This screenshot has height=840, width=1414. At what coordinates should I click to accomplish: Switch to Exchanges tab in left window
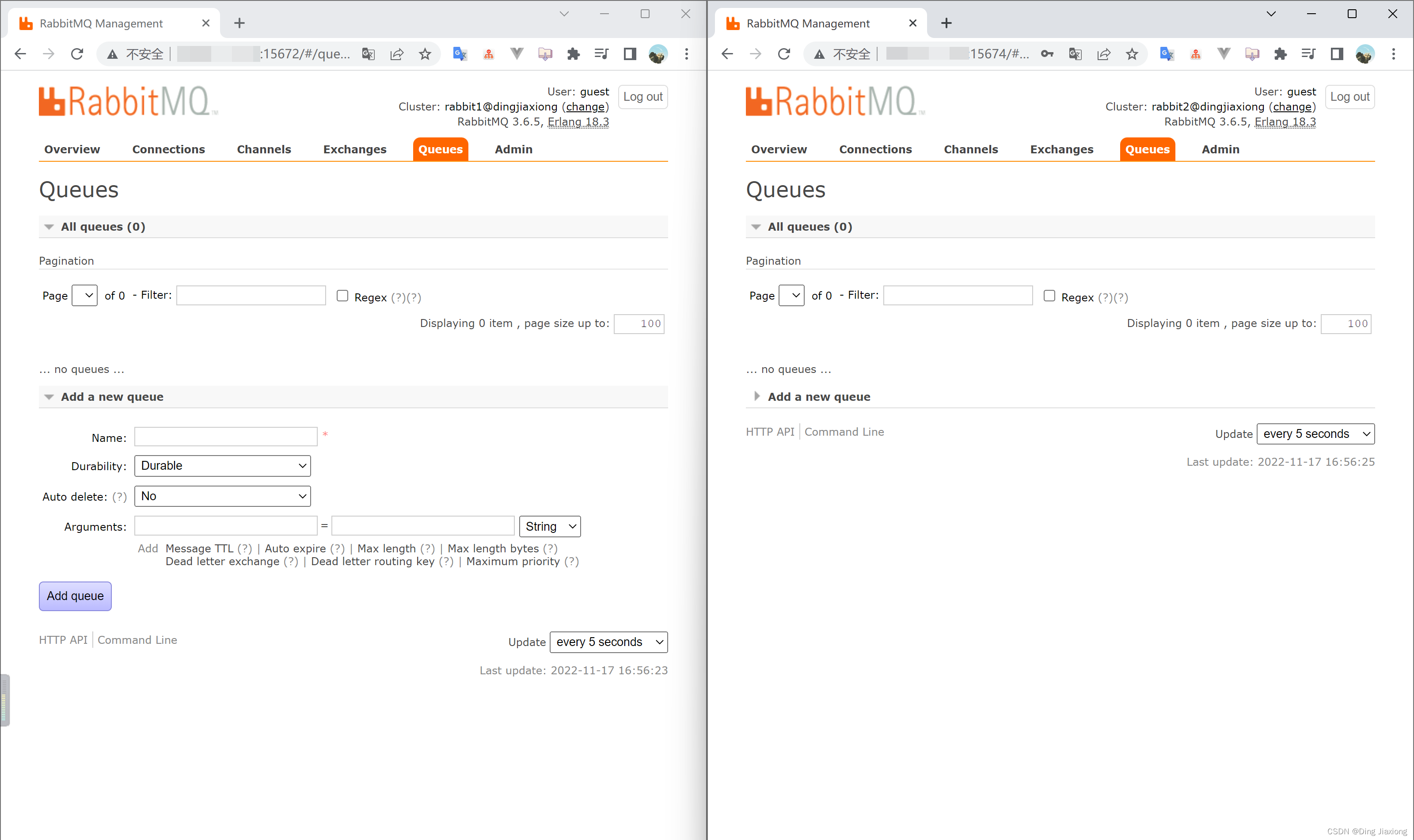[x=355, y=149]
